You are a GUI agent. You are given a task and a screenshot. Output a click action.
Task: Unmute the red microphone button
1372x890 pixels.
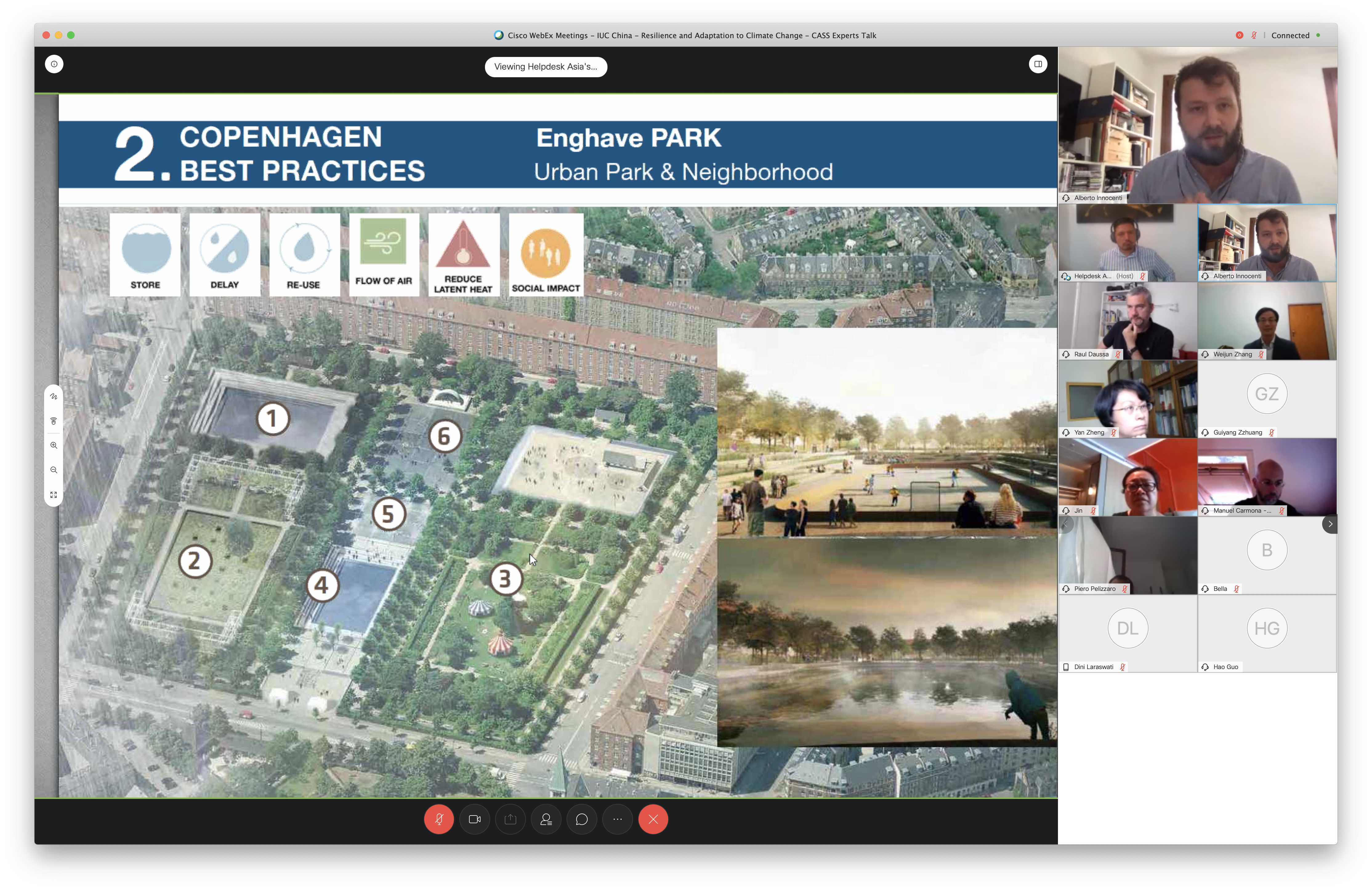439,819
